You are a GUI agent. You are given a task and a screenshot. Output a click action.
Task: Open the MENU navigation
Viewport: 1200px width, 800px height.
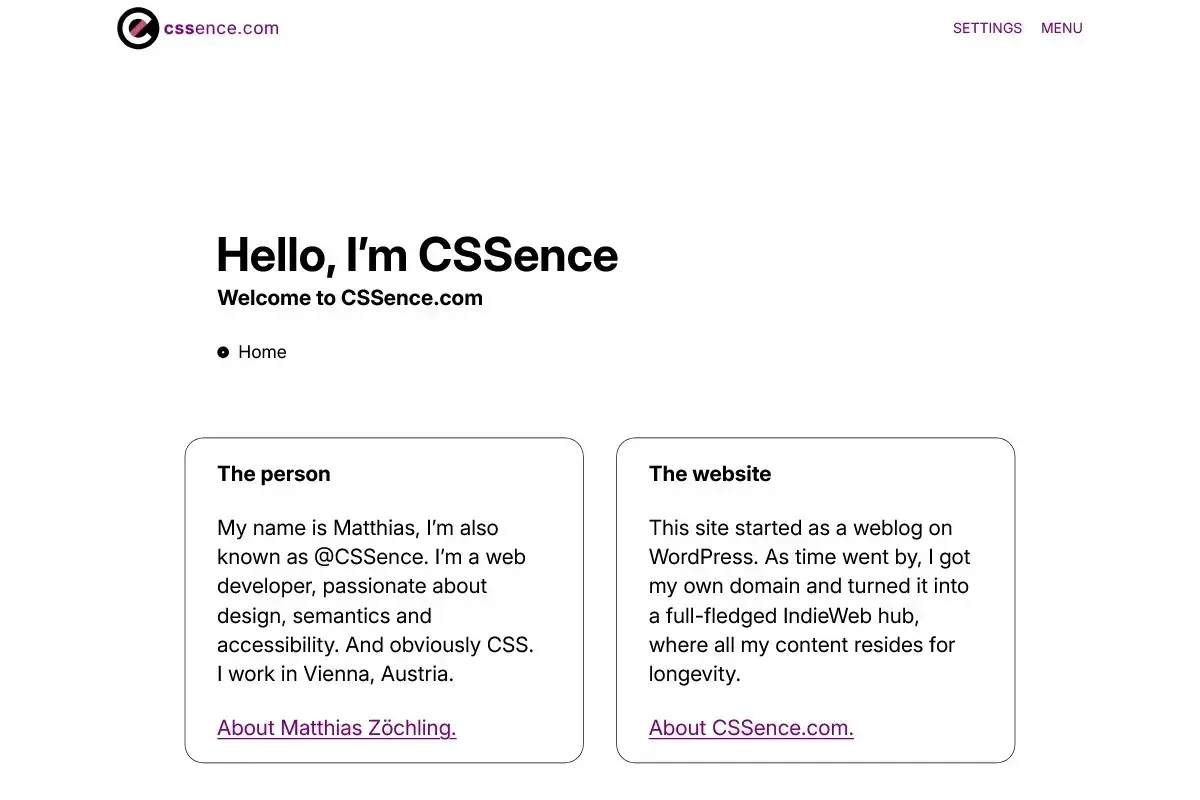(x=1061, y=28)
